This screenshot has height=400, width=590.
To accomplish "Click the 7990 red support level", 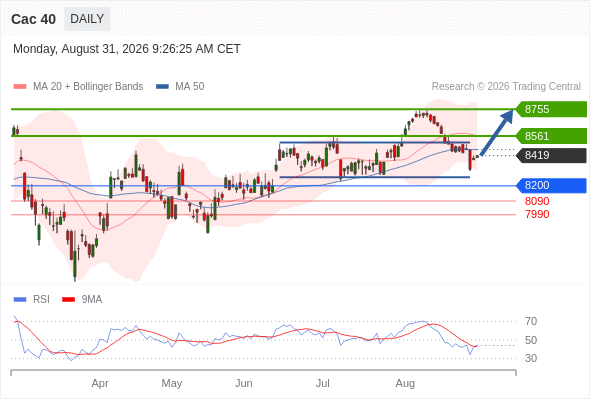I will tap(537, 214).
